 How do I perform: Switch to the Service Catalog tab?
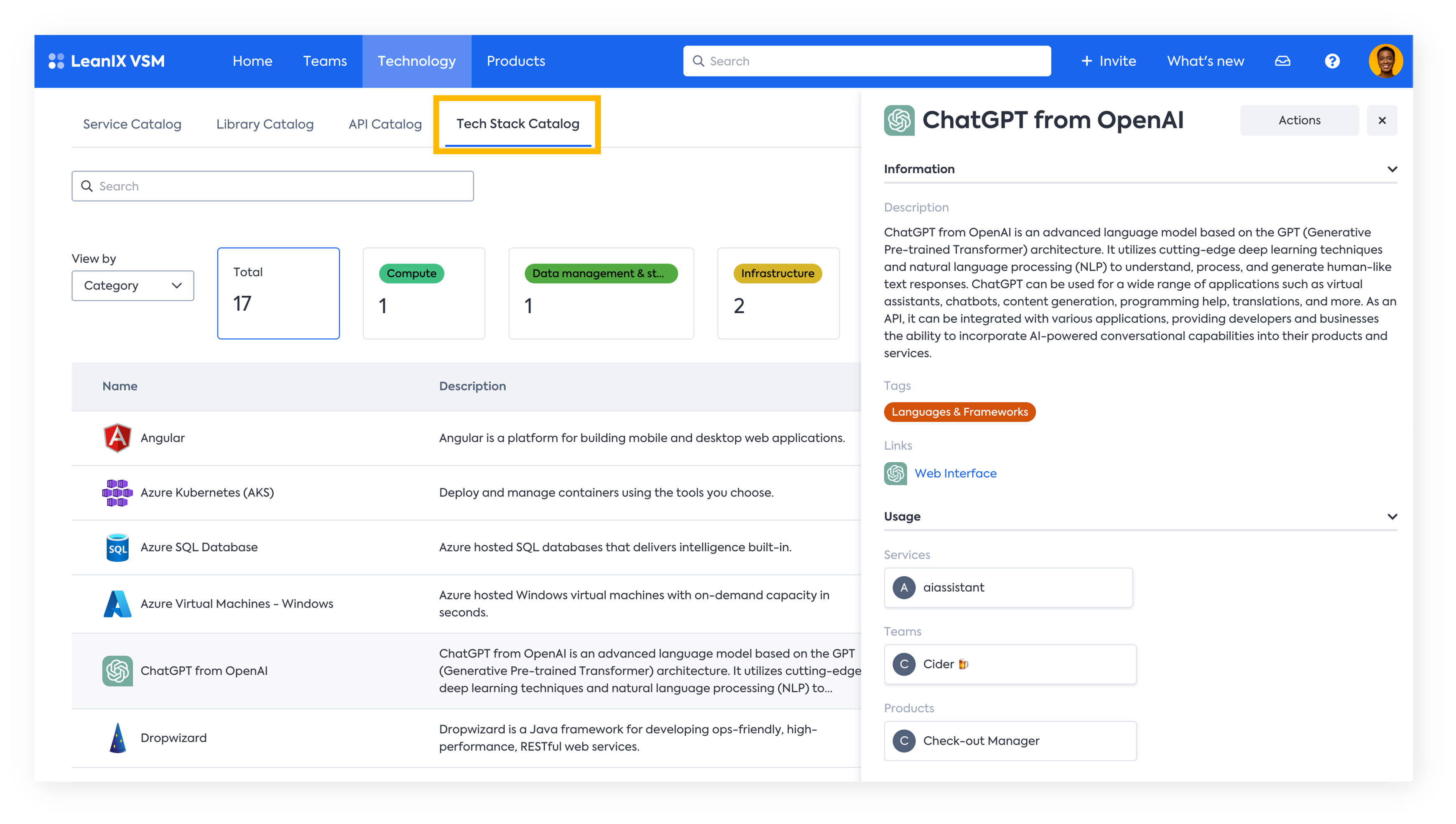133,124
